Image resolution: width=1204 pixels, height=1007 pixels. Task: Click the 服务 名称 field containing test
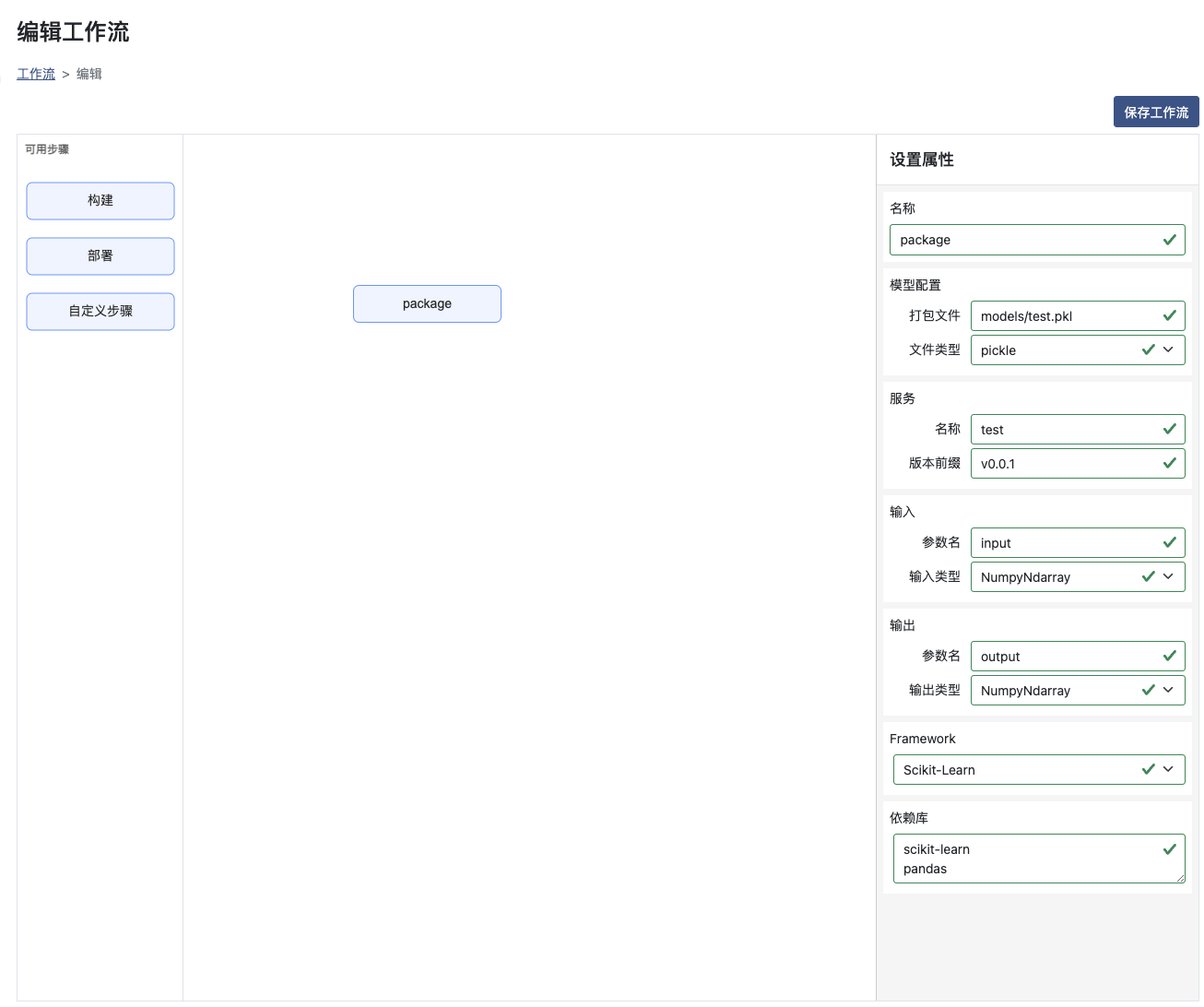pos(1060,430)
